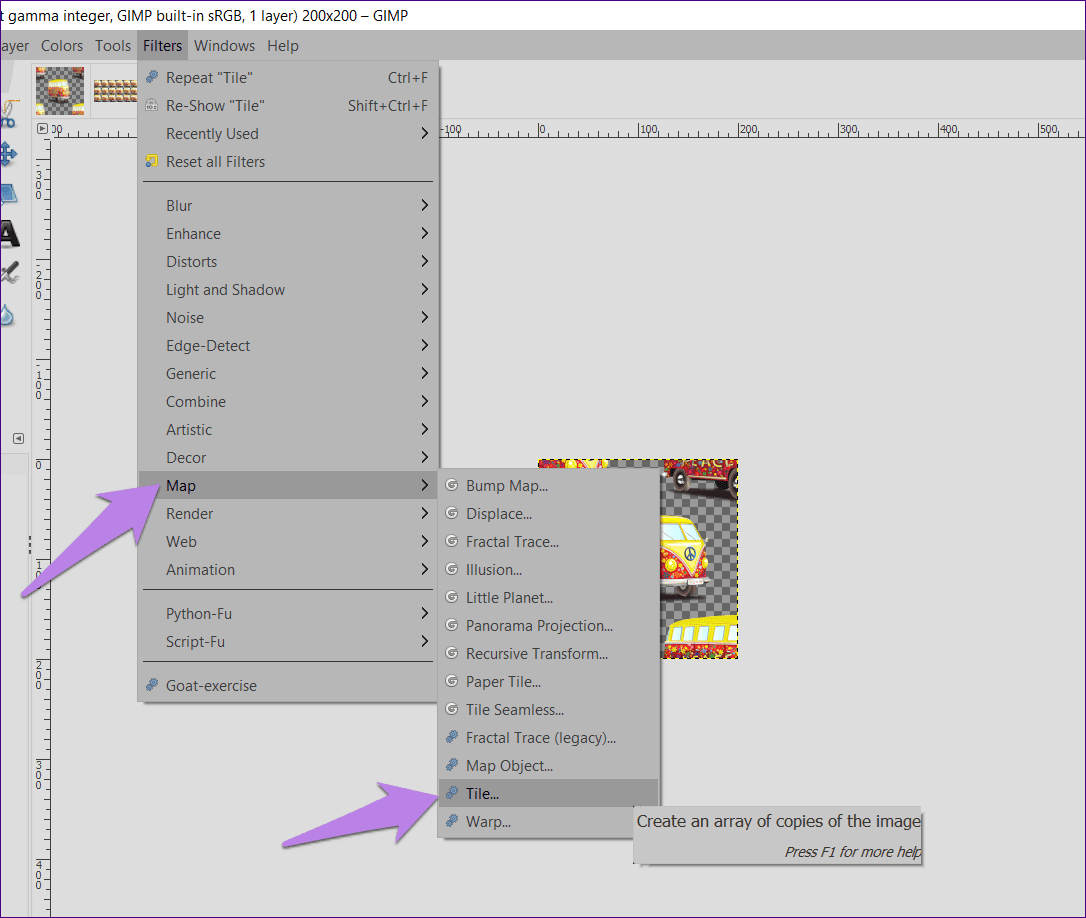Open the Colors menu
1086x918 pixels.
click(62, 46)
